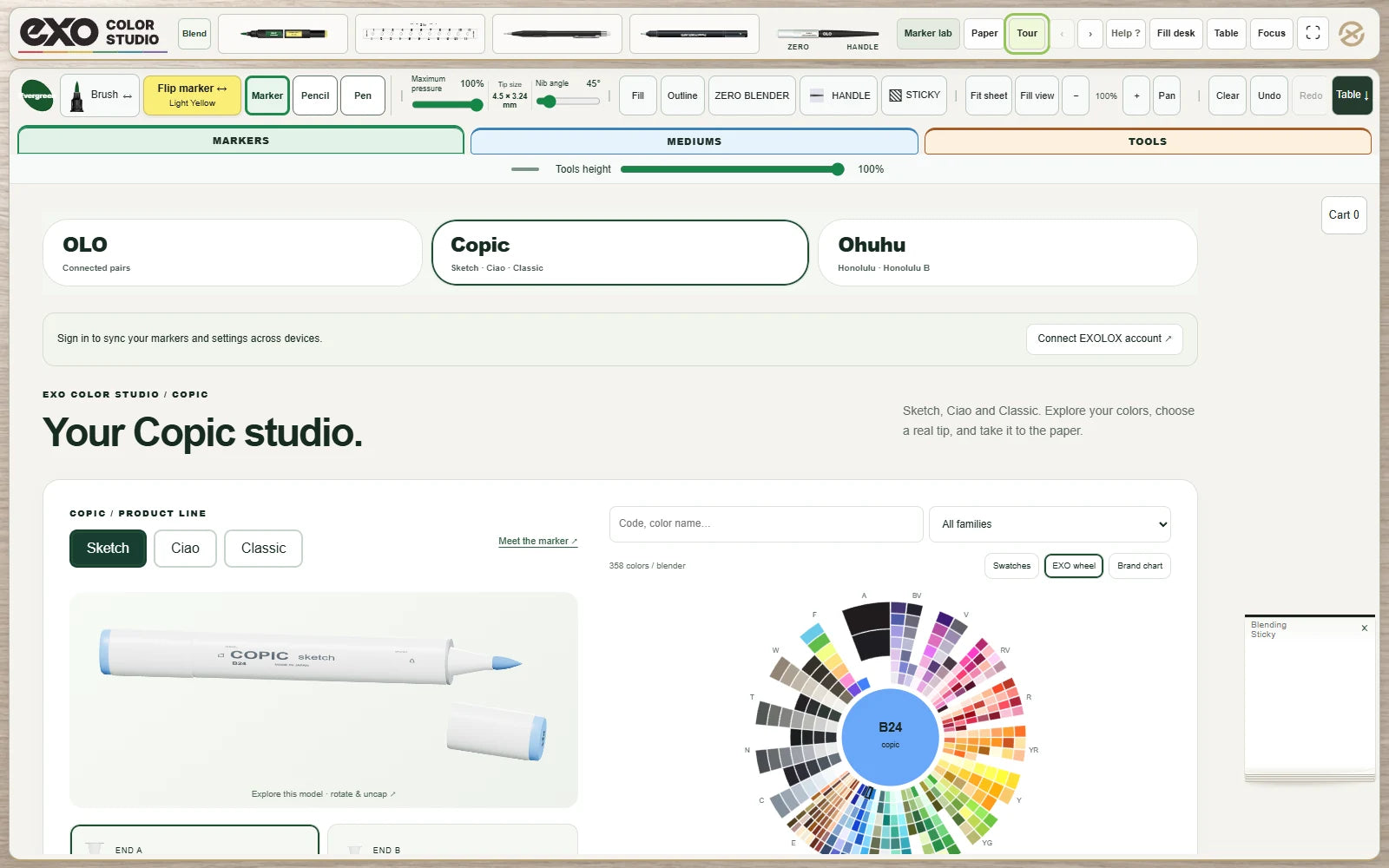Open the Meet the marker link
Image resolution: width=1389 pixels, height=868 pixels.
tap(537, 541)
